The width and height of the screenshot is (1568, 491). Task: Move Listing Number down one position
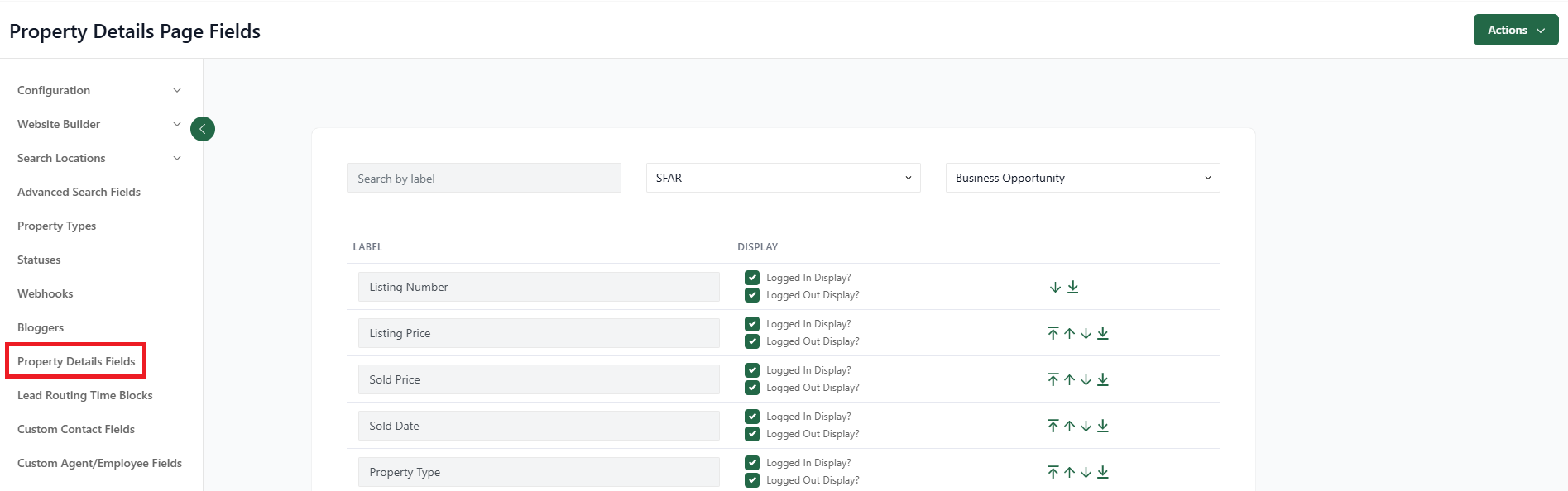click(x=1055, y=288)
